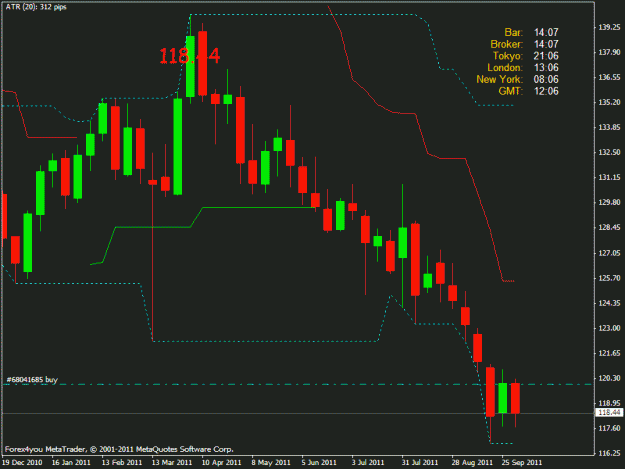Select the tall red candle overlapping the 118.44 label

pos(202,63)
